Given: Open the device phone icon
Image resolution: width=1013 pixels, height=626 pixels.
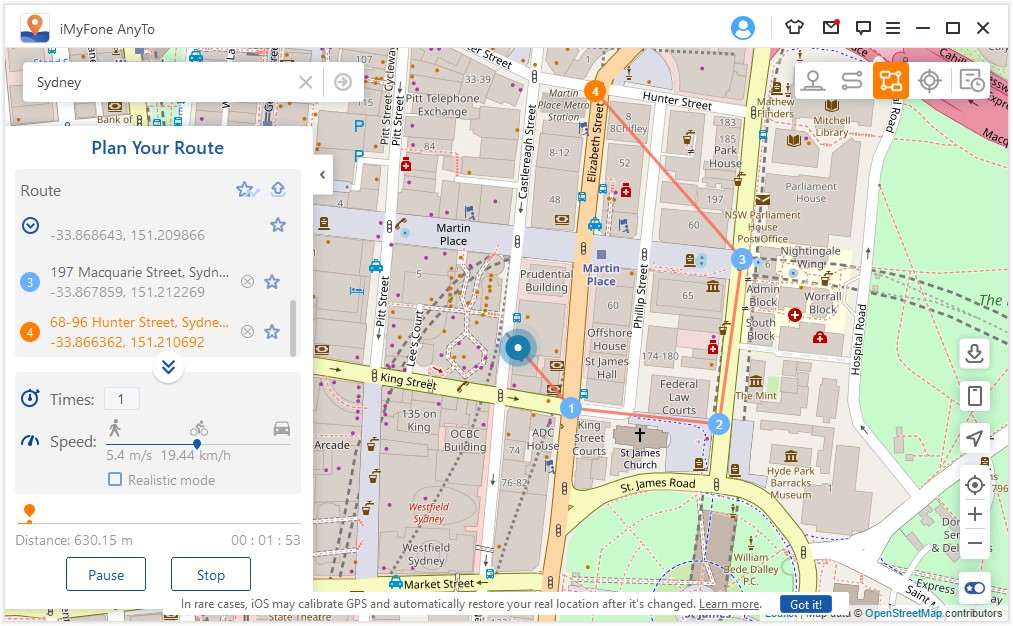Looking at the screenshot, I should [x=974, y=395].
